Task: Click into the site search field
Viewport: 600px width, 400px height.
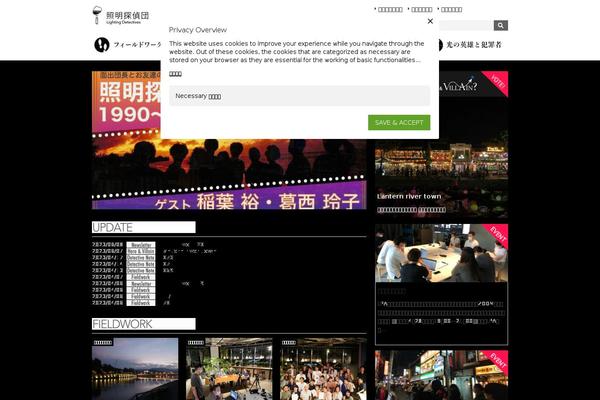Action: pyautogui.click(x=466, y=25)
